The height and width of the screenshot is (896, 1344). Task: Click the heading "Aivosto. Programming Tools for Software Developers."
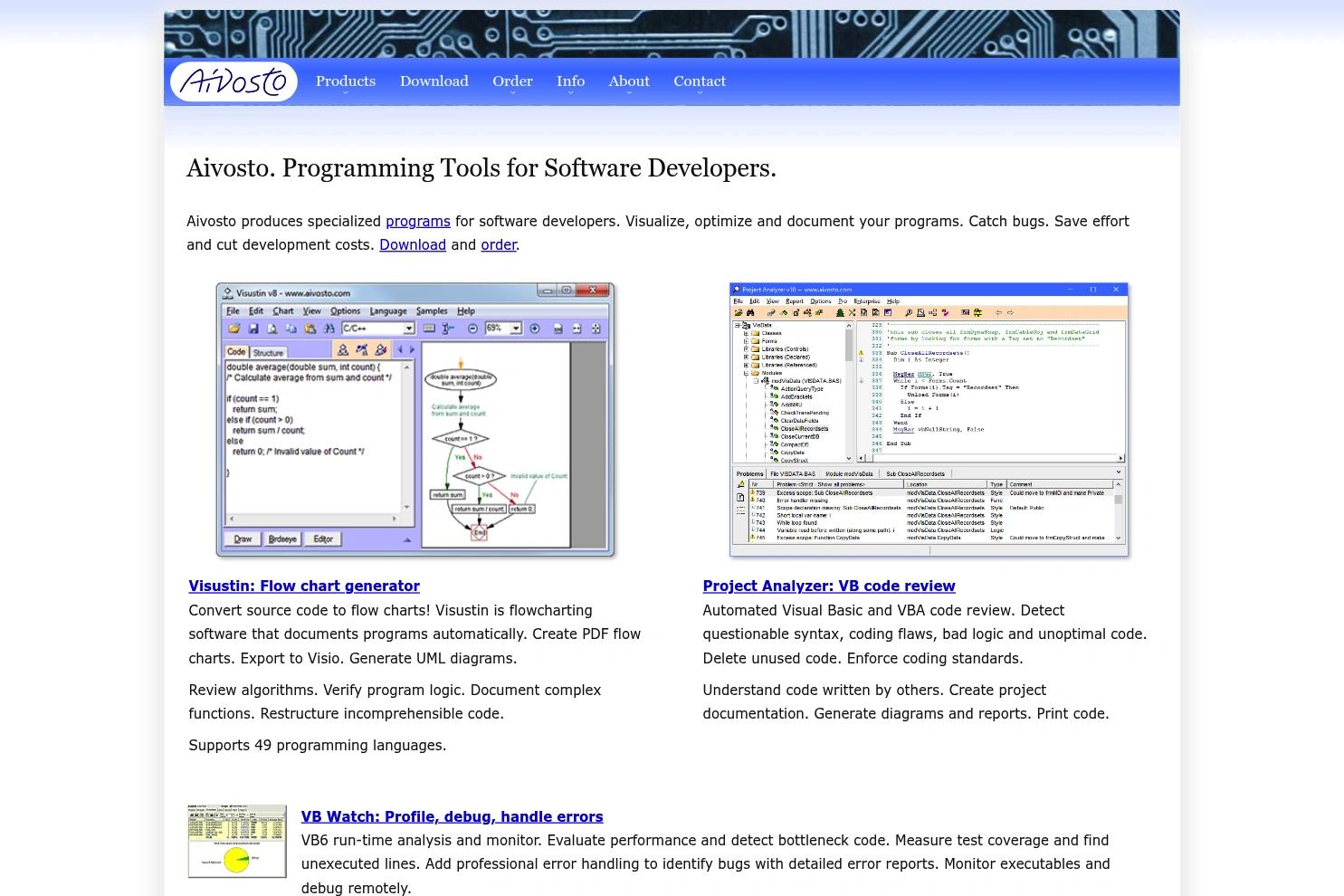pyautogui.click(x=481, y=168)
